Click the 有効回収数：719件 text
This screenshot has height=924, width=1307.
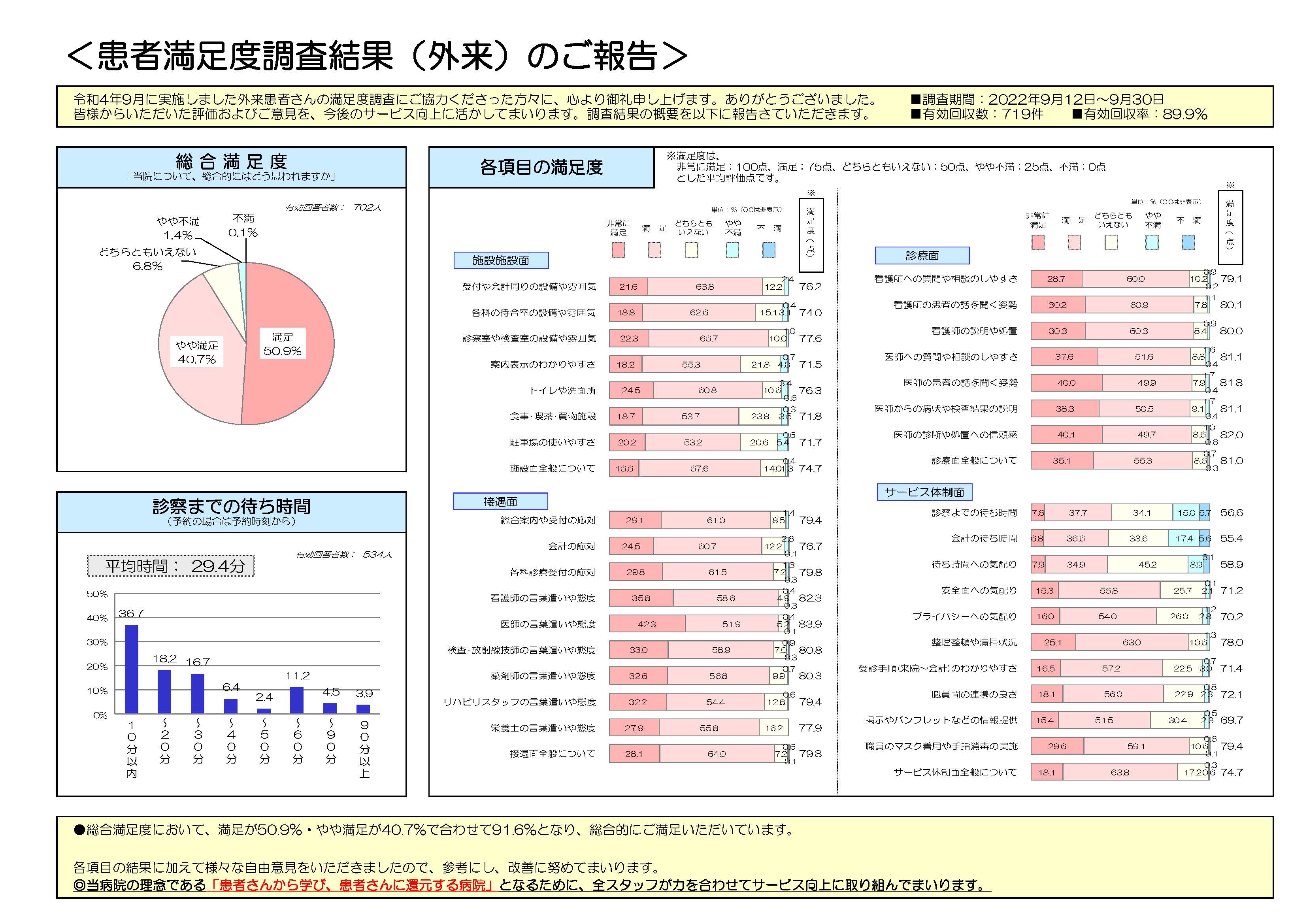tap(977, 114)
